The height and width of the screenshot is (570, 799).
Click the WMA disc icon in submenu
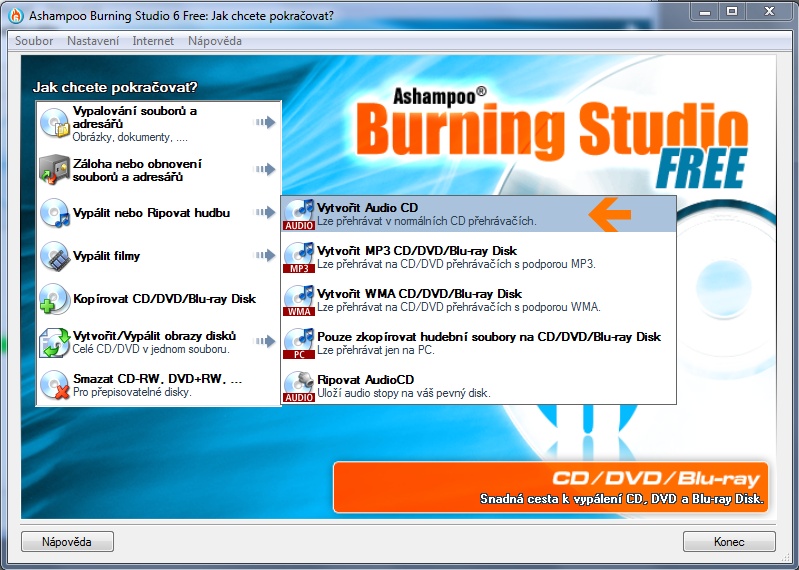(x=299, y=300)
